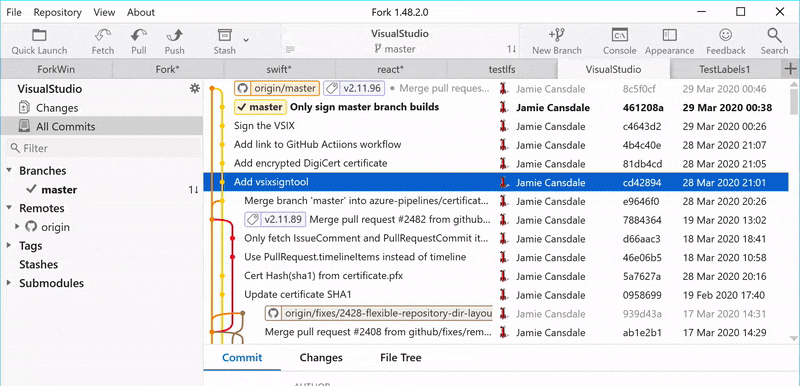
Task: Click the GitHub icon on origin/fixes branch label
Action: pyautogui.click(x=274, y=313)
